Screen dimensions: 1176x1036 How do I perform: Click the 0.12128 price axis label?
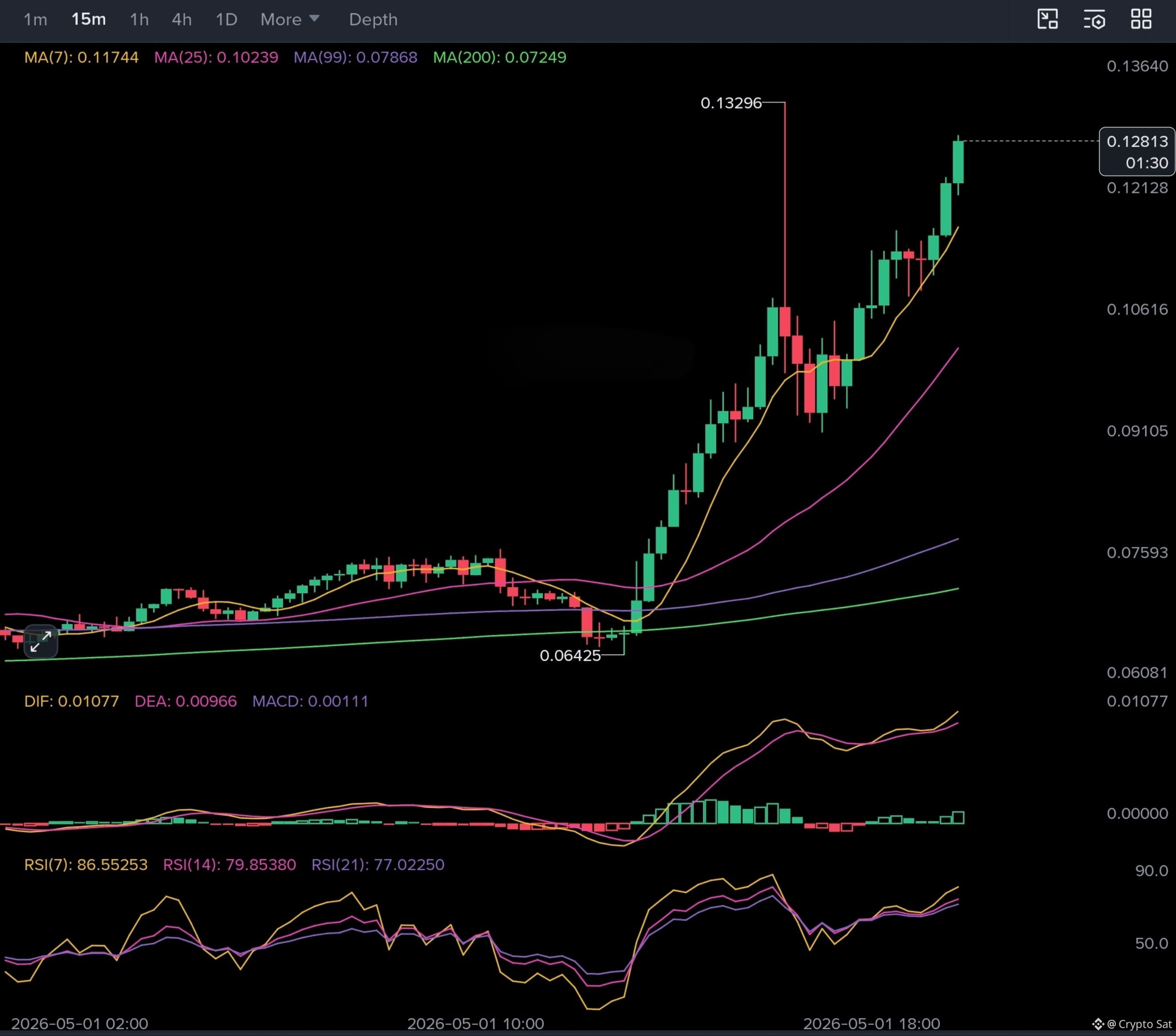tap(1137, 188)
